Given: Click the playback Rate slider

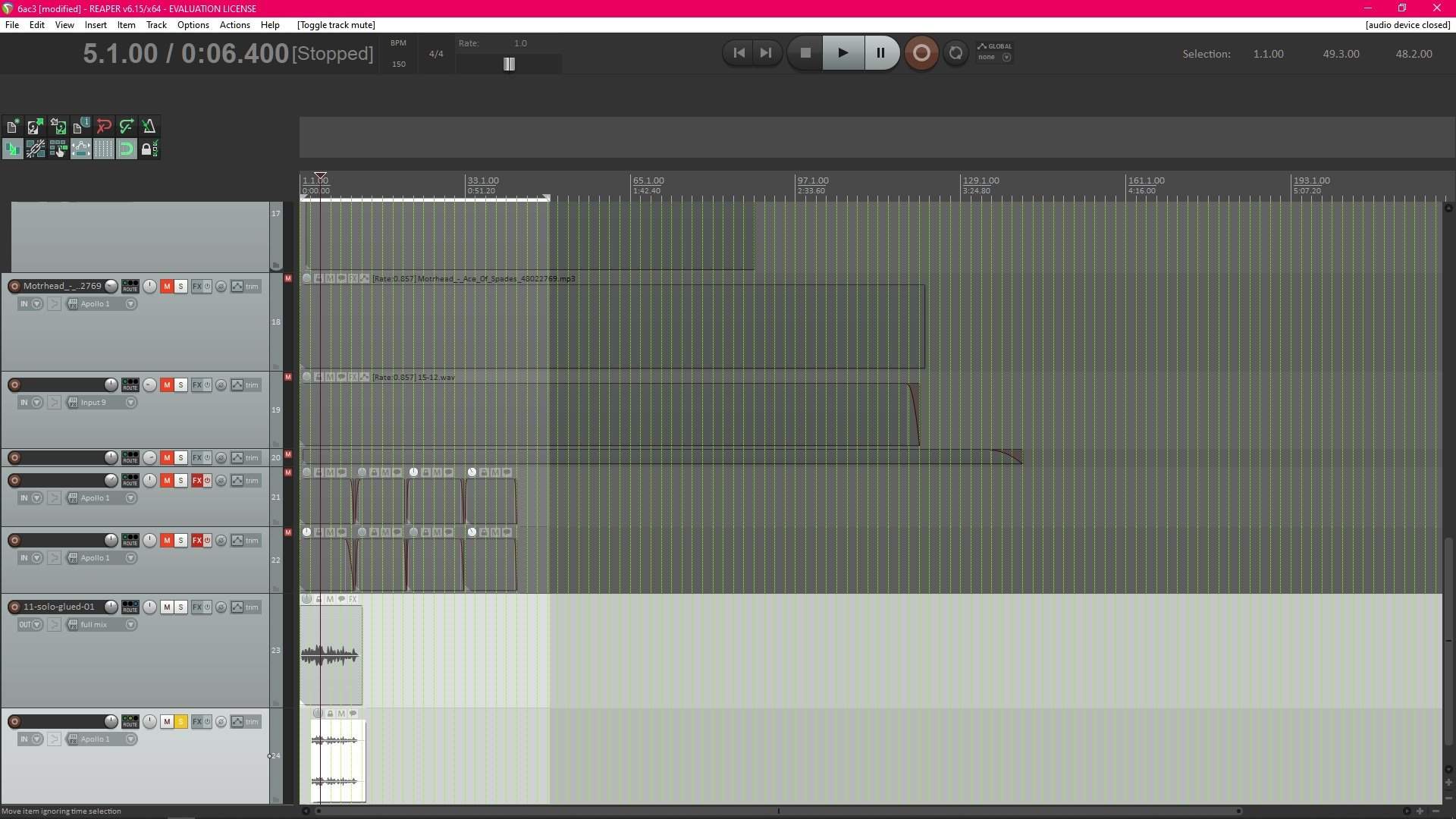Looking at the screenshot, I should [x=509, y=64].
